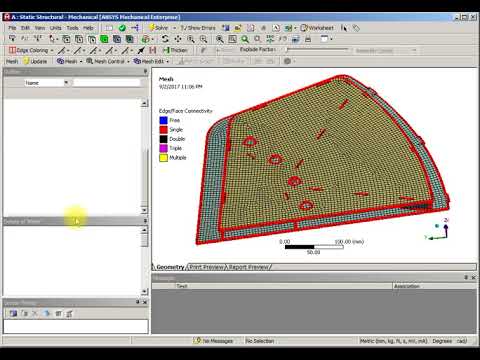The width and height of the screenshot is (480, 360).
Task: Click the red Single legend swatch
Action: [163, 130]
